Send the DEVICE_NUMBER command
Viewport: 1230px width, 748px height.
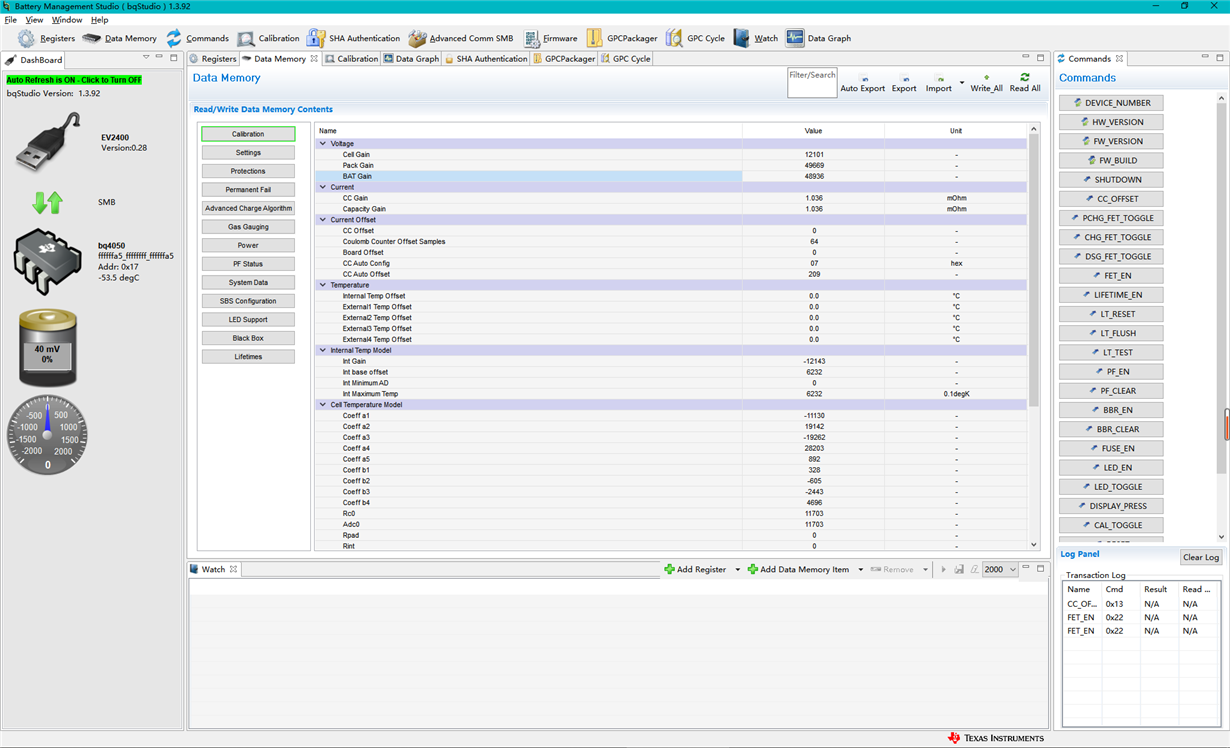point(1111,103)
